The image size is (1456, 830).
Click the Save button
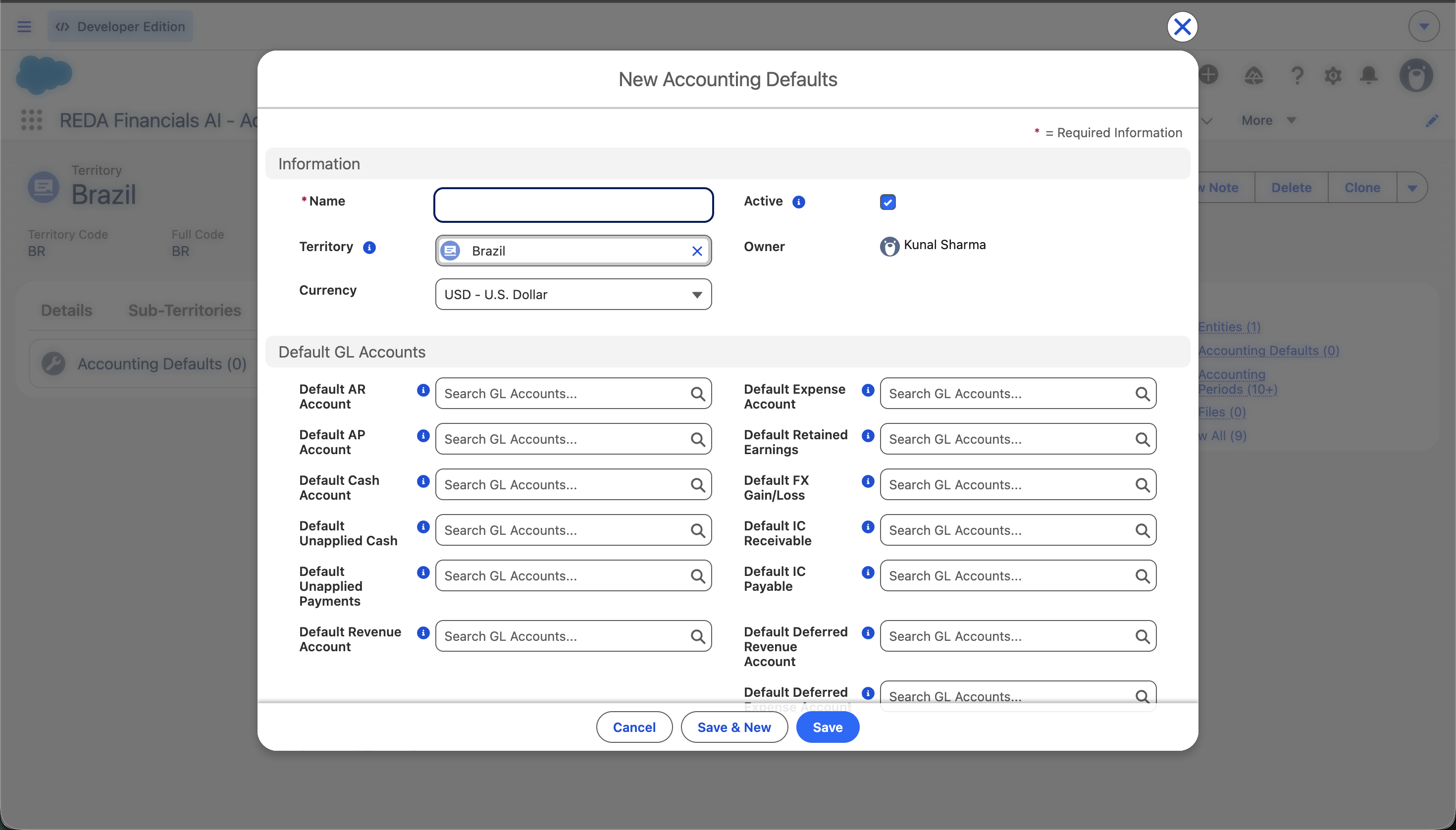point(827,727)
